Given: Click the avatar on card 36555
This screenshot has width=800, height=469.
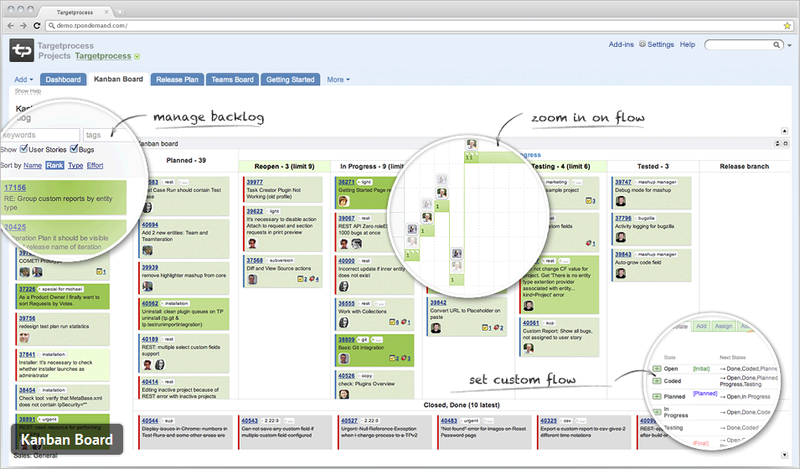Looking at the screenshot, I should tap(344, 323).
